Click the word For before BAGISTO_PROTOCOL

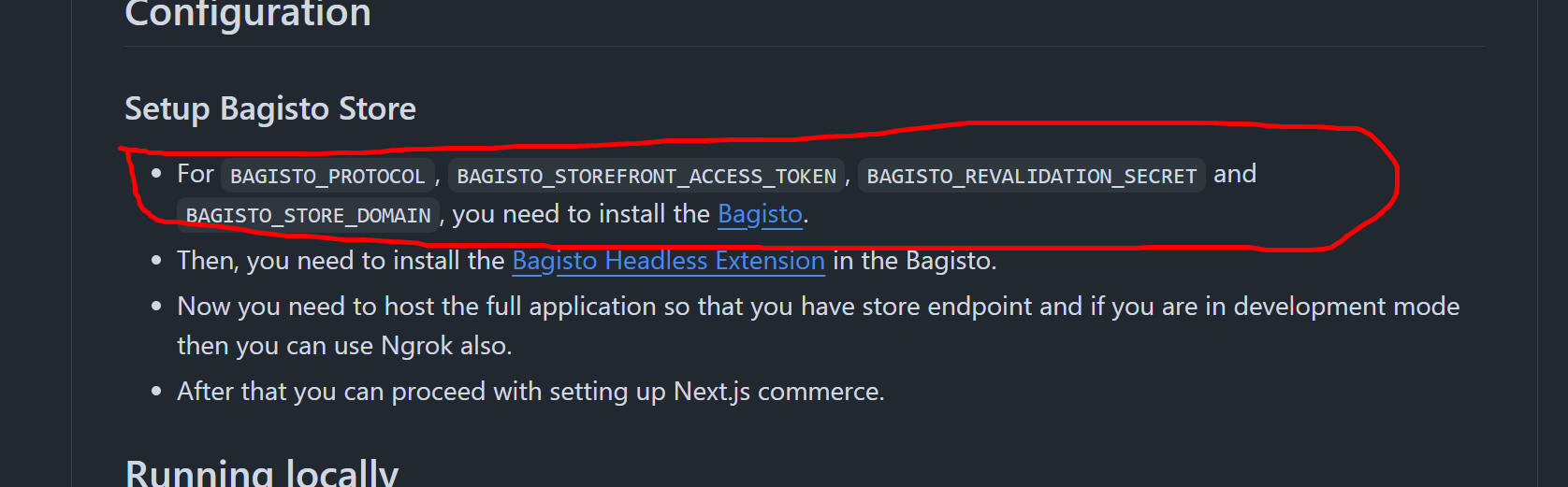[x=196, y=174]
